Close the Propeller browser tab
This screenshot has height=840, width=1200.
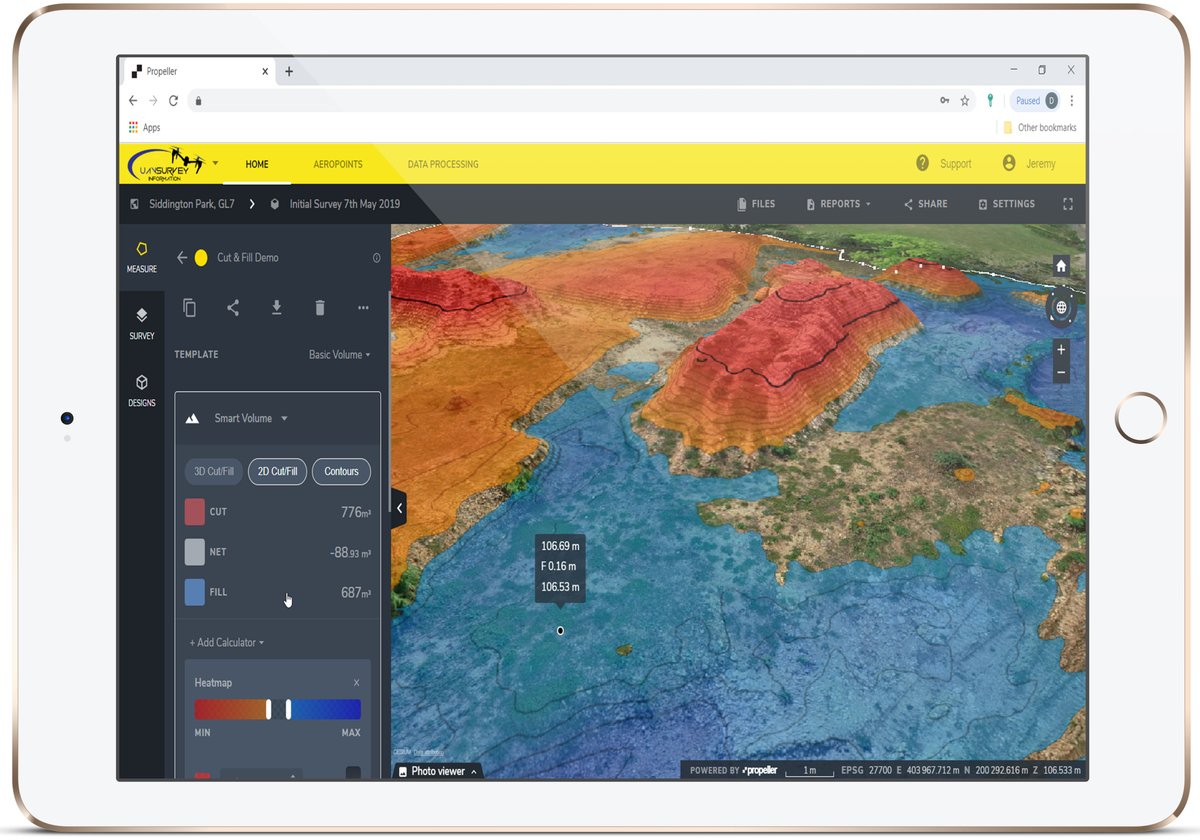pos(265,72)
